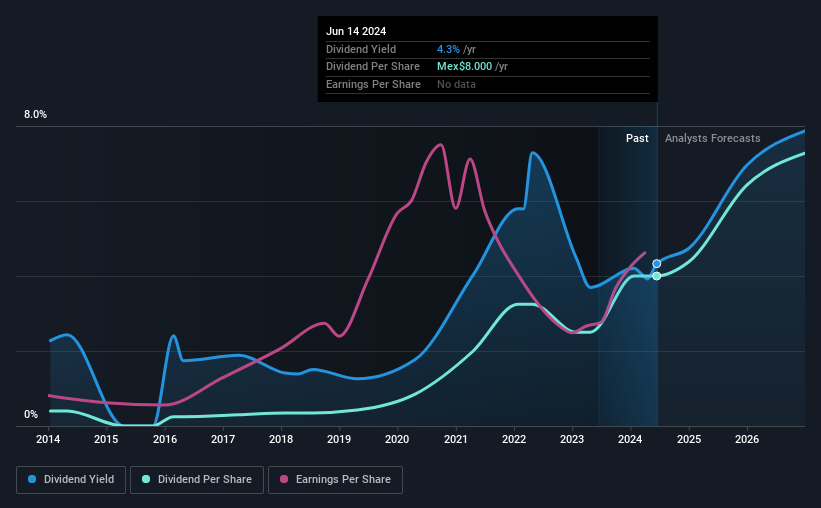The height and width of the screenshot is (508, 821).
Task: Click the Mex$8.000 dividend per share value
Action: tap(464, 67)
